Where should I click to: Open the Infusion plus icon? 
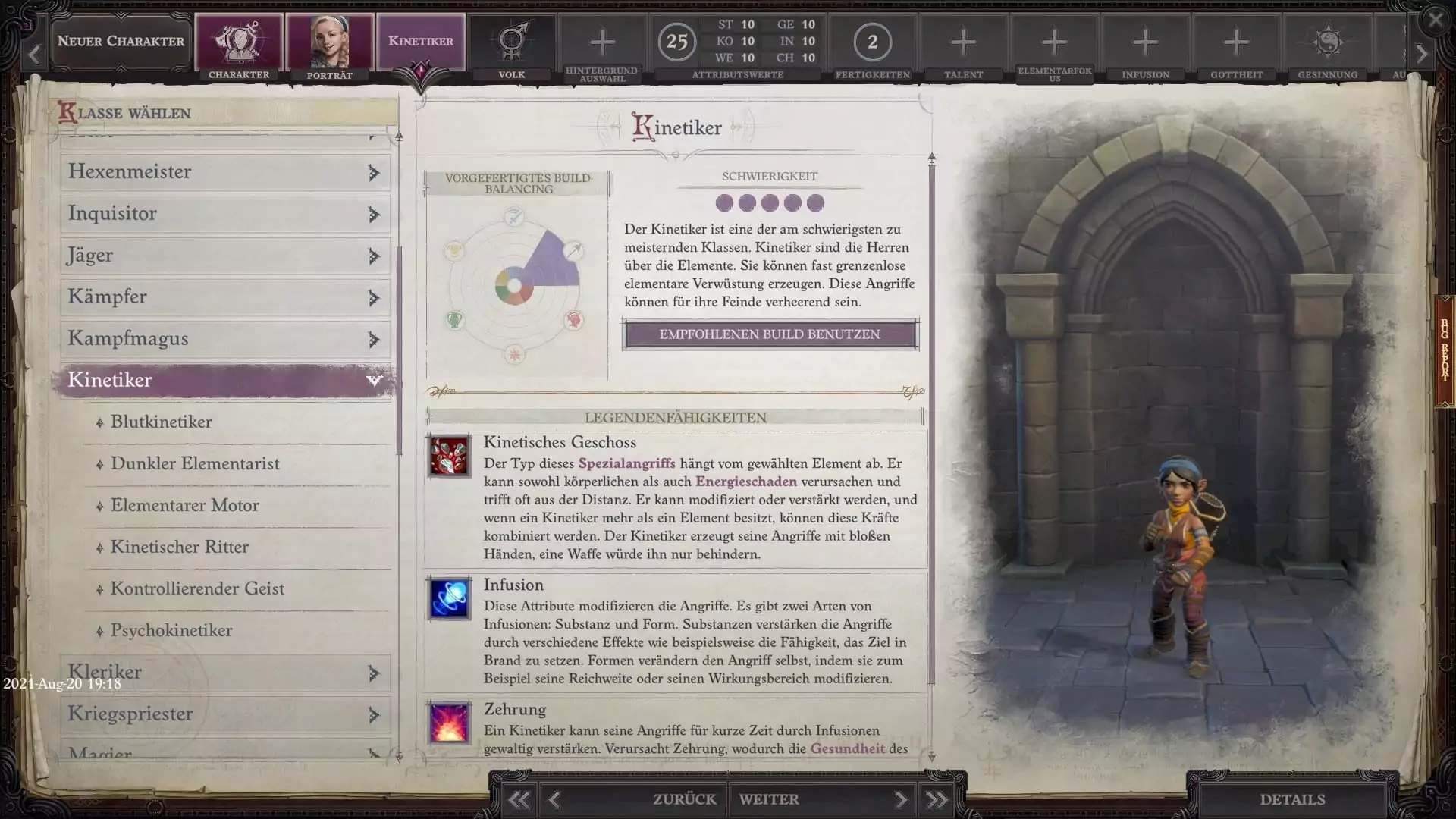(x=1145, y=42)
